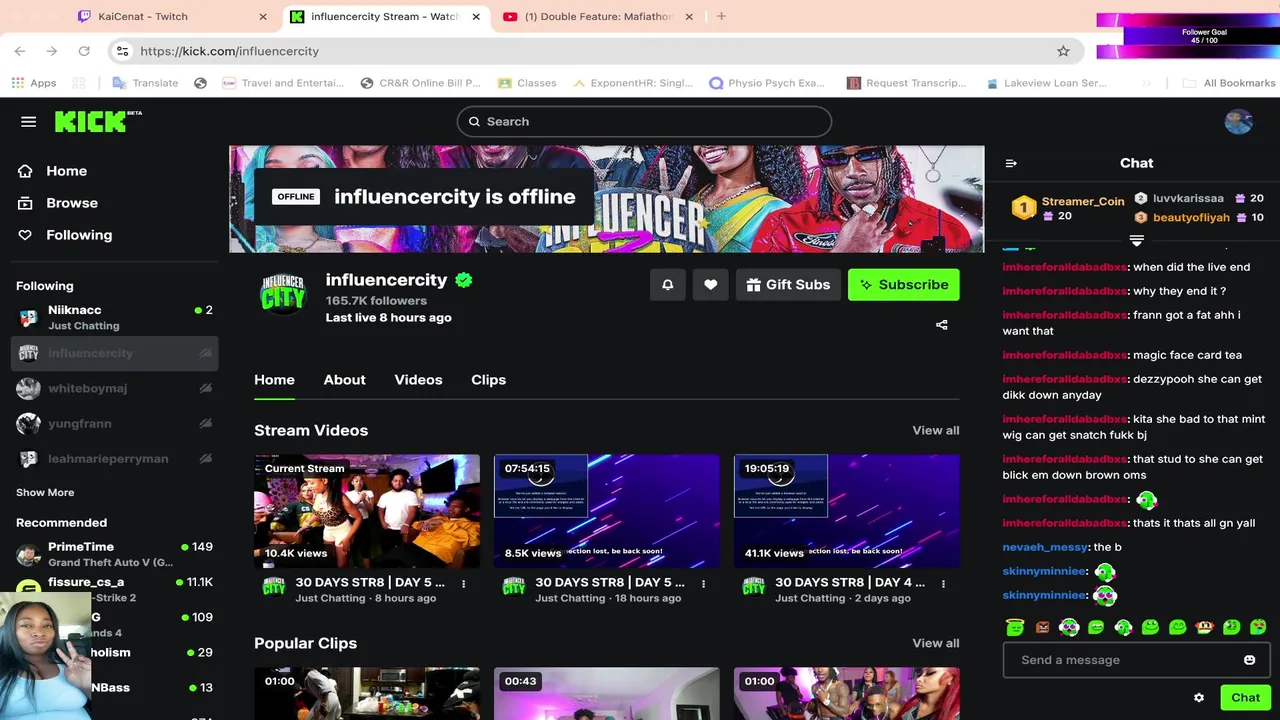This screenshot has height=720, width=1280.
Task: Reload the browser page
Action: 84,51
